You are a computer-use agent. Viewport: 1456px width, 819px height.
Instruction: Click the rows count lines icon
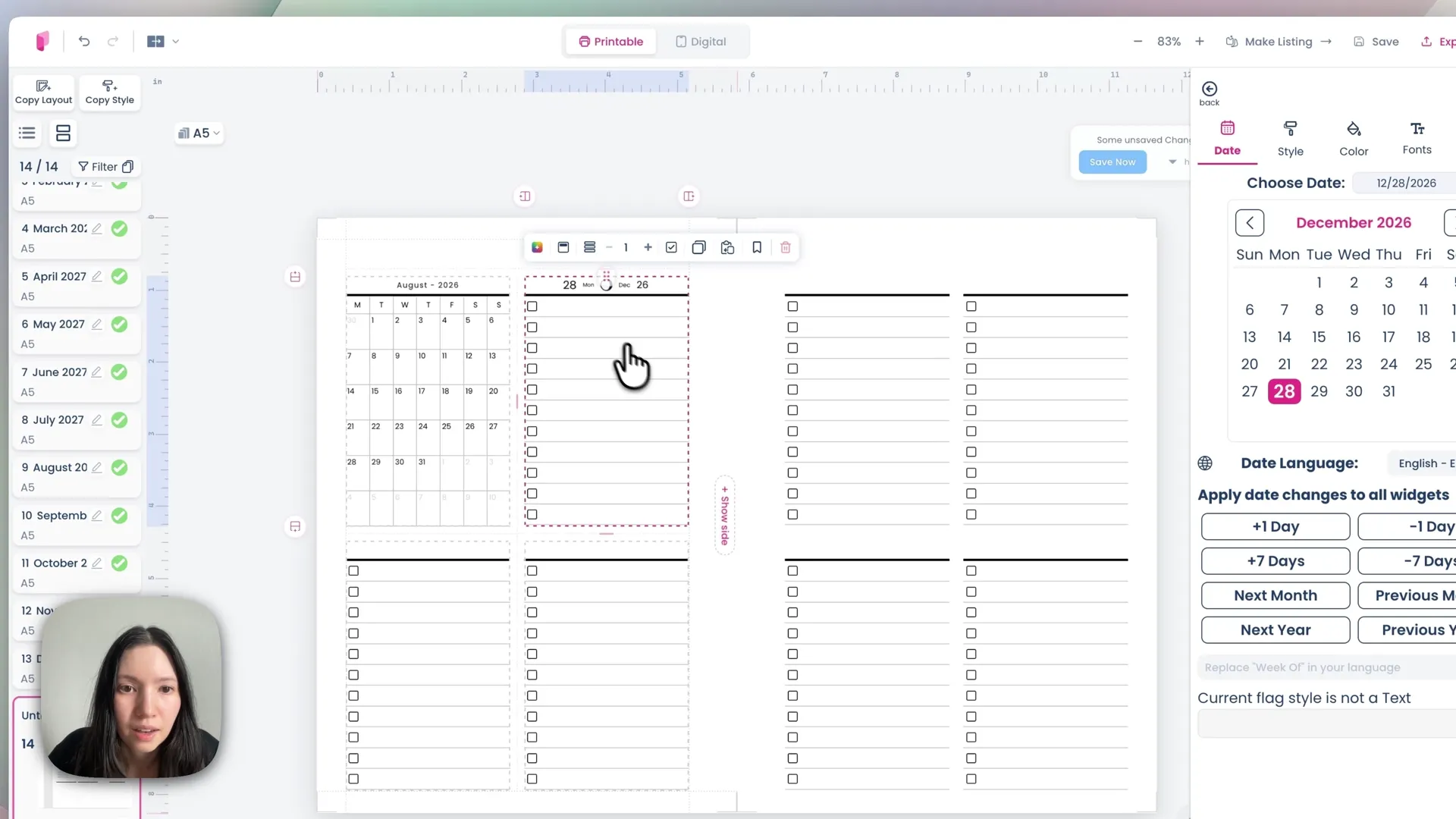click(x=589, y=247)
